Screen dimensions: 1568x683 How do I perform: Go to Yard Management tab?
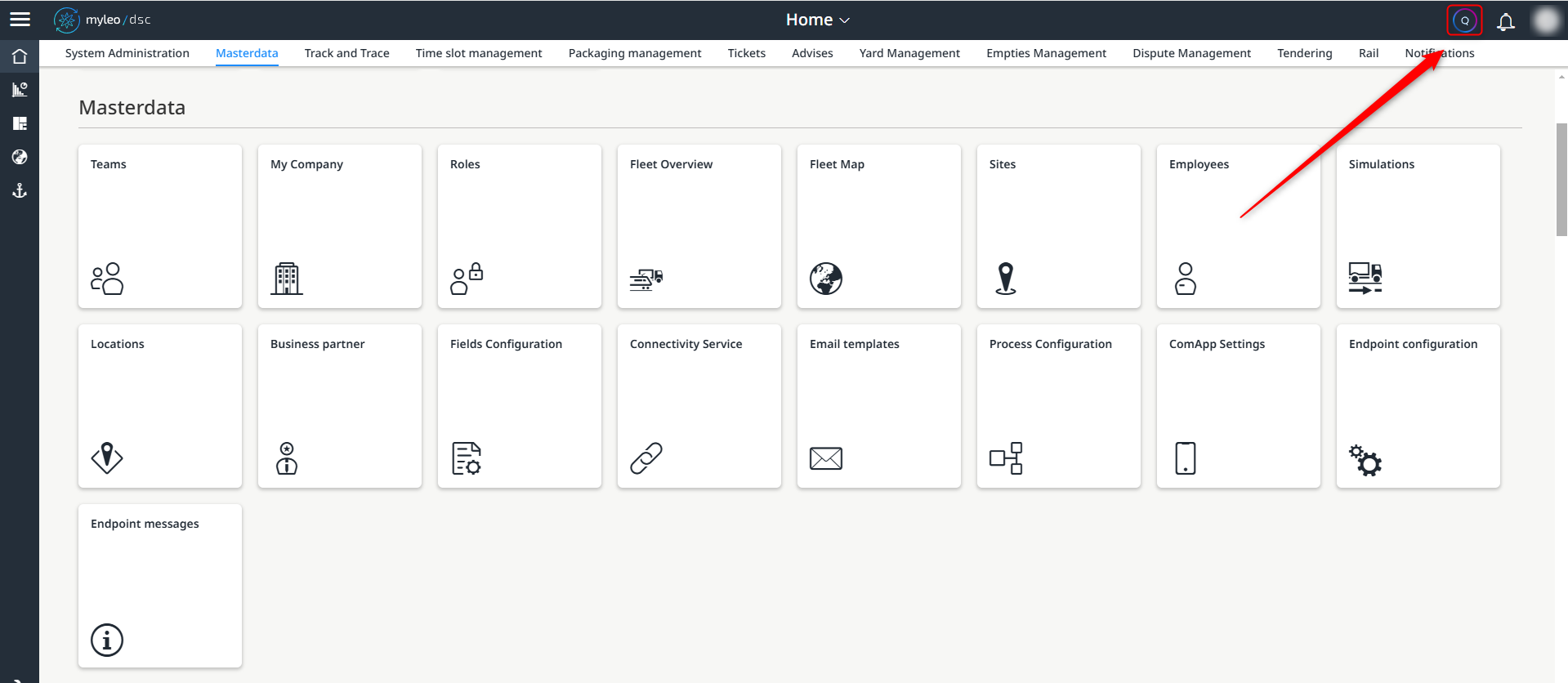[909, 53]
